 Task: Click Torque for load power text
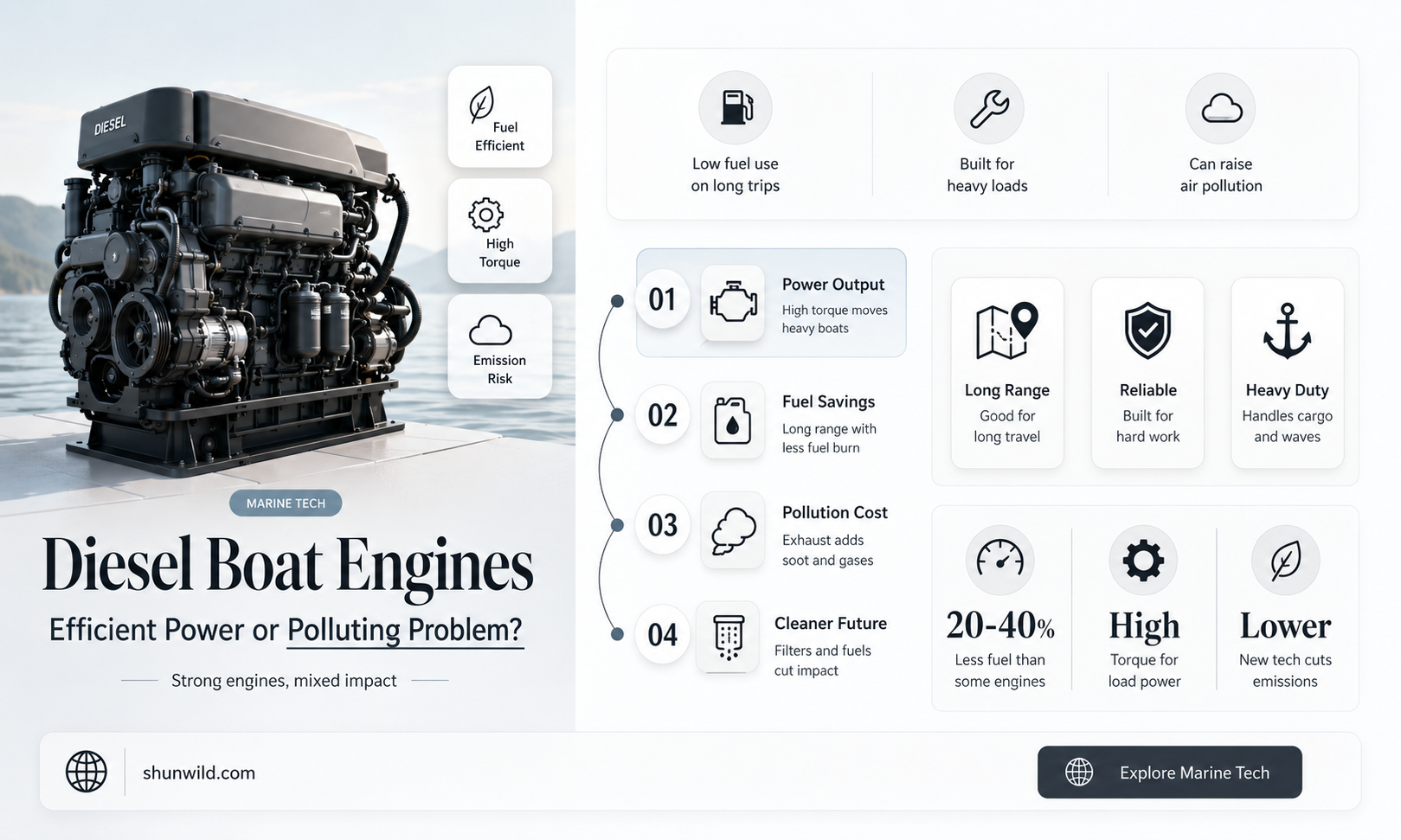[1144, 670]
